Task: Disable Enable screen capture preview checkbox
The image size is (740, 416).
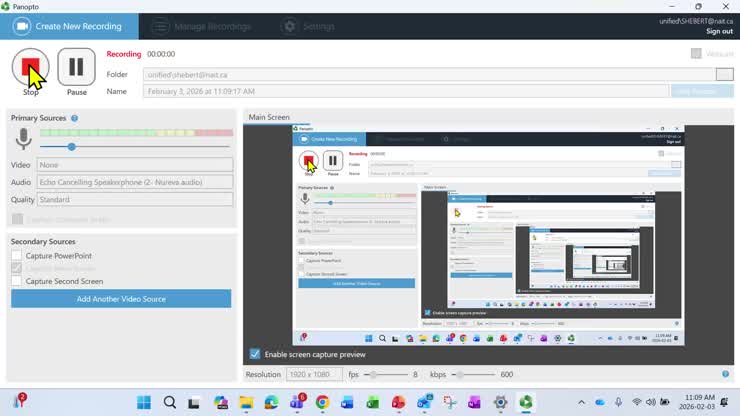Action: click(x=255, y=354)
